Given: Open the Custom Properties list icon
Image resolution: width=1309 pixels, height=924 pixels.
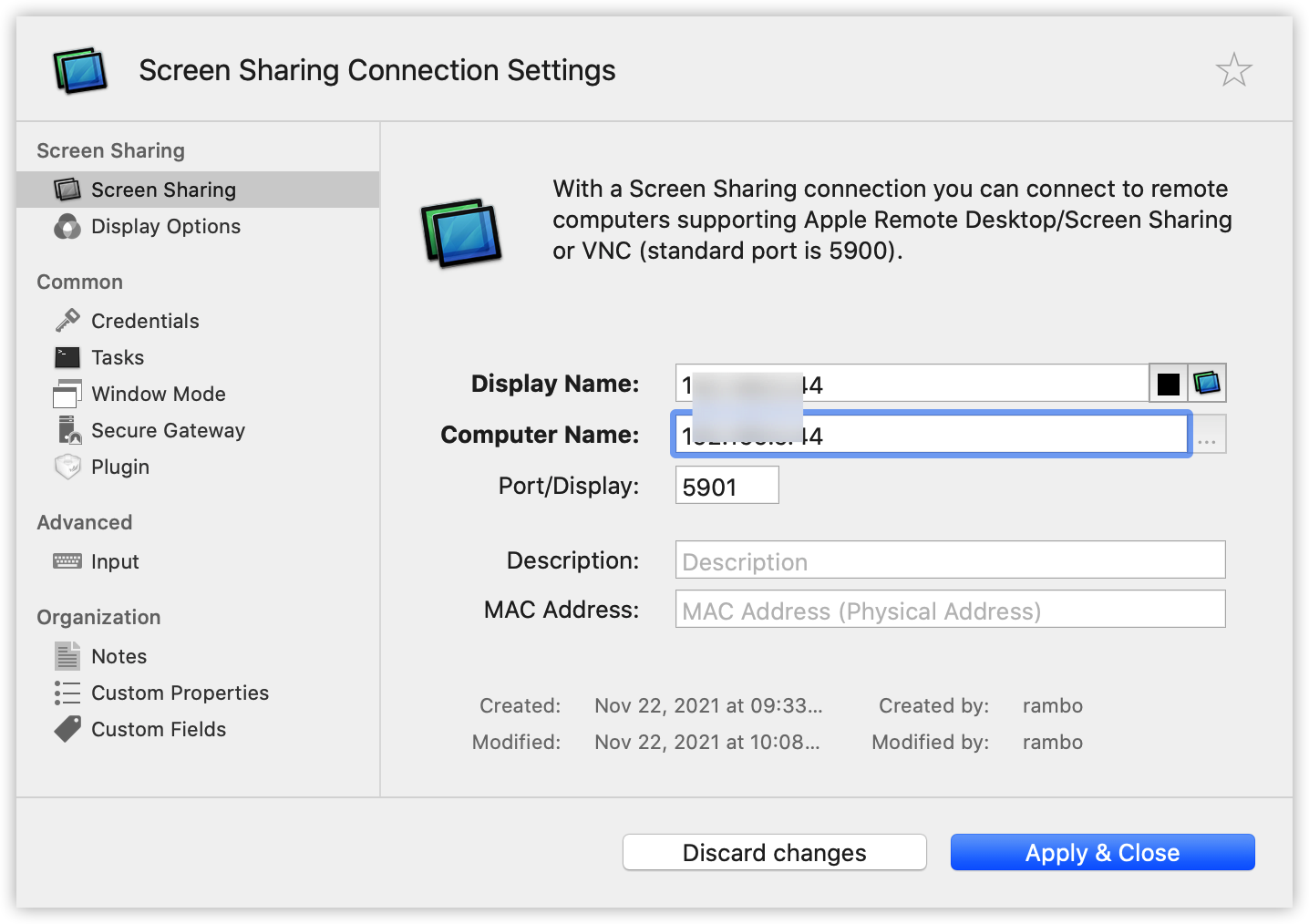Looking at the screenshot, I should click(67, 692).
